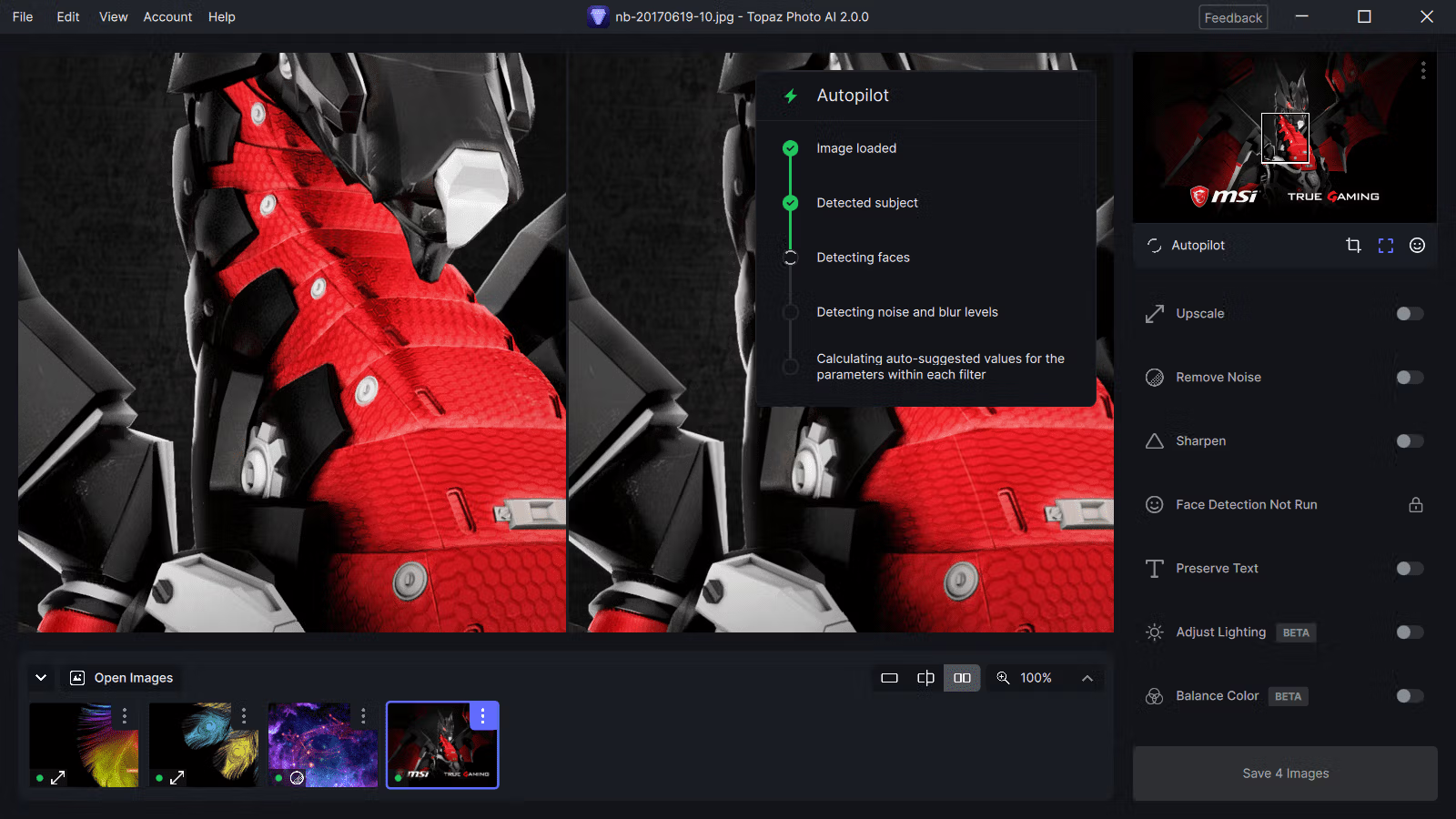Screen dimensions: 1456x819
Task: Click the Remove Noise label
Action: tap(1218, 378)
